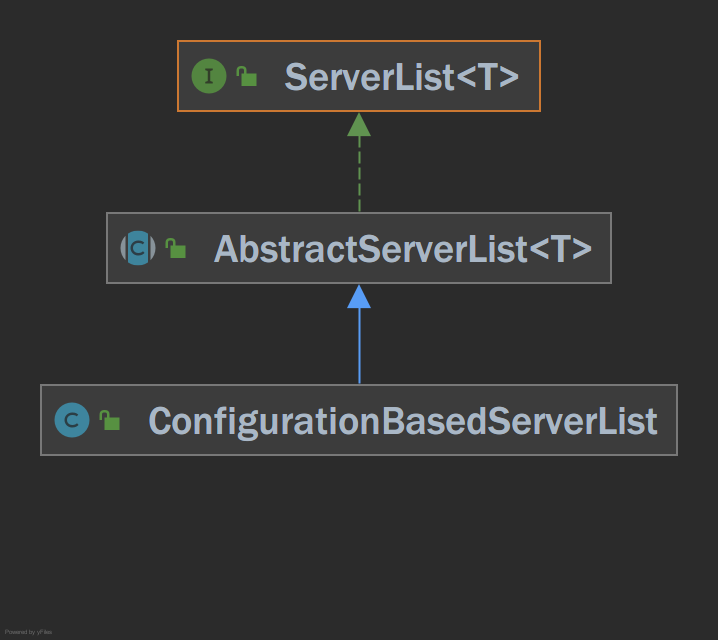Click the blue extends arrowhead under AbstractServerList
This screenshot has width=718, height=640.
click(359, 297)
